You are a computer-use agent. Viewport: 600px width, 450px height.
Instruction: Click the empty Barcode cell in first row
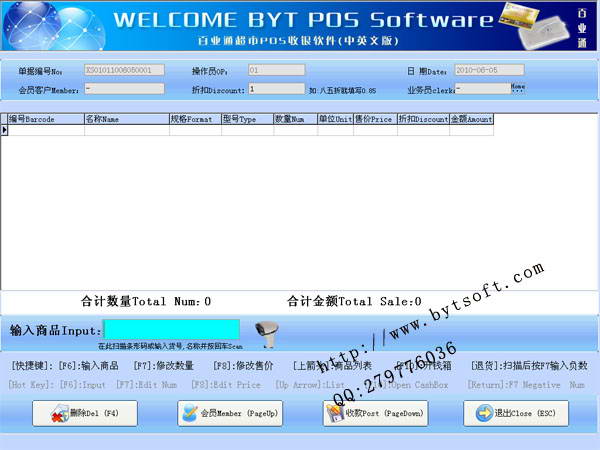tap(46, 130)
